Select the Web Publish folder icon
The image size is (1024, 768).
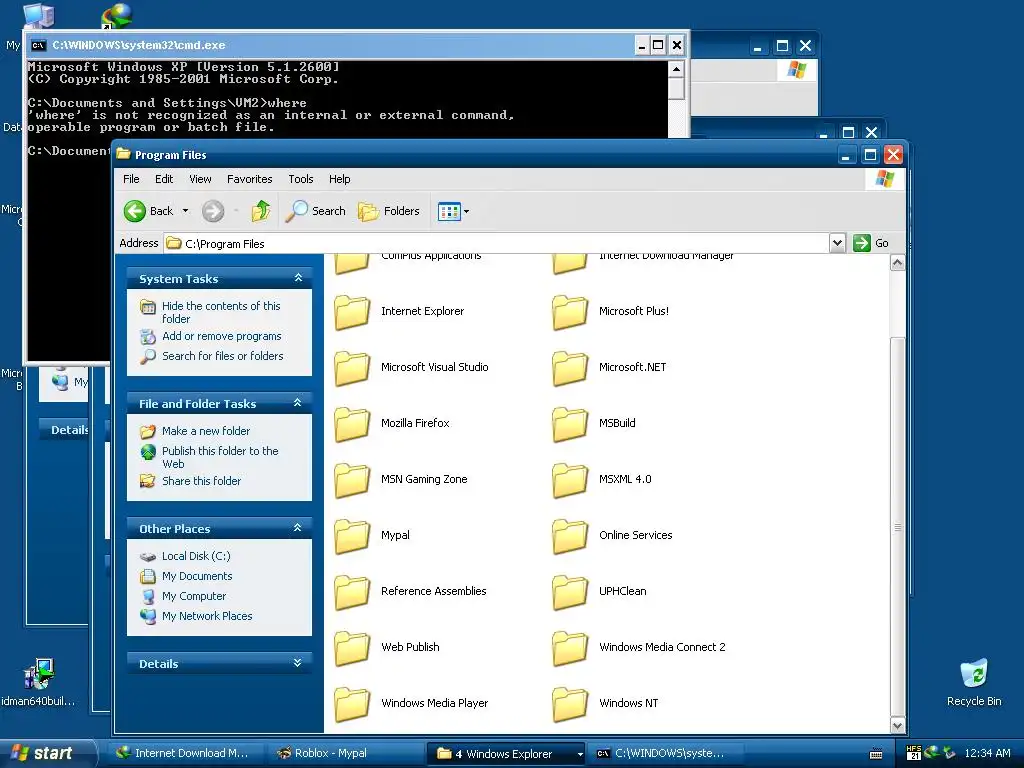point(353,648)
